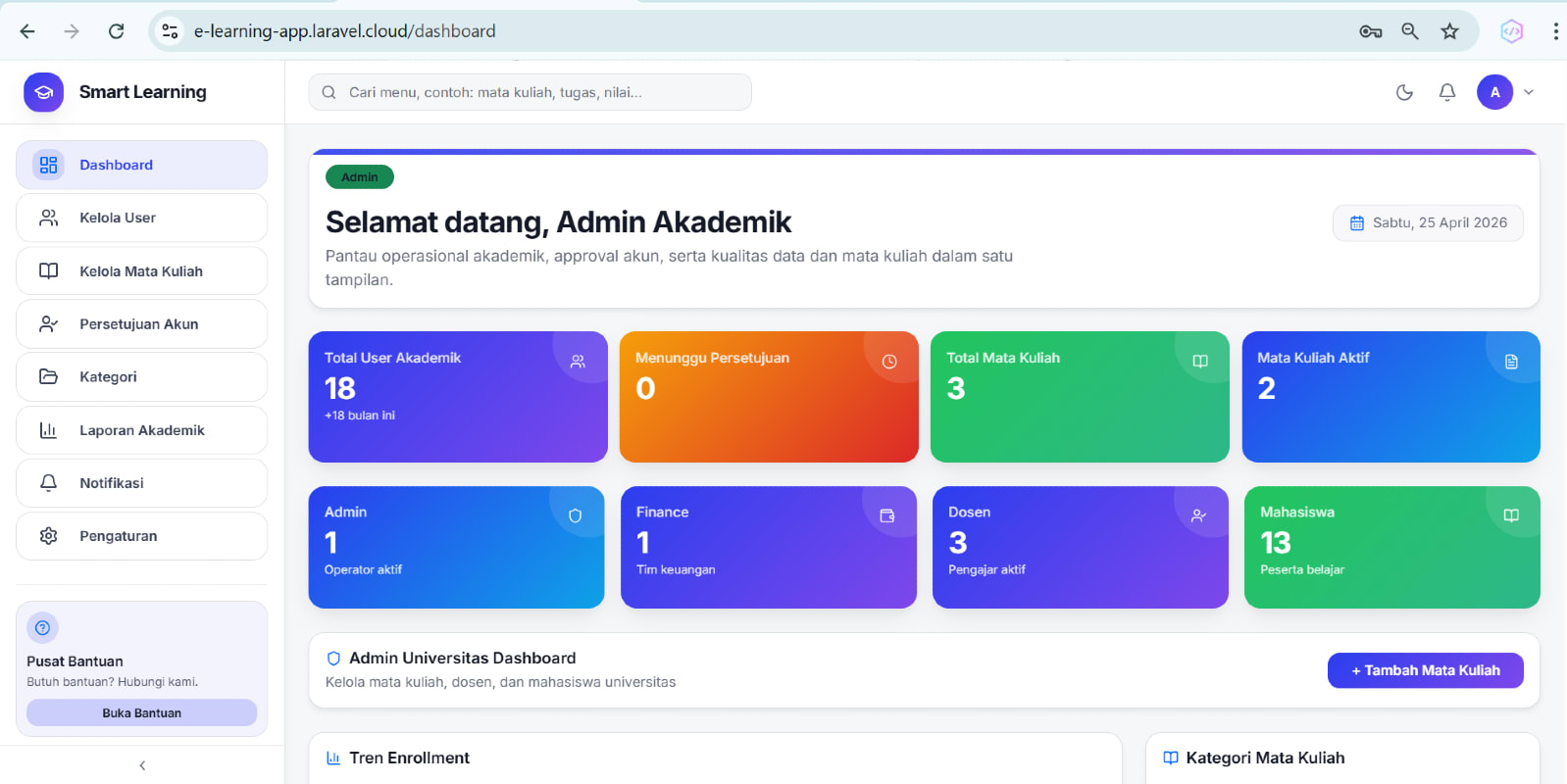
Task: Click the Notifikasi bell icon in the sidebar
Action: pyautogui.click(x=48, y=483)
